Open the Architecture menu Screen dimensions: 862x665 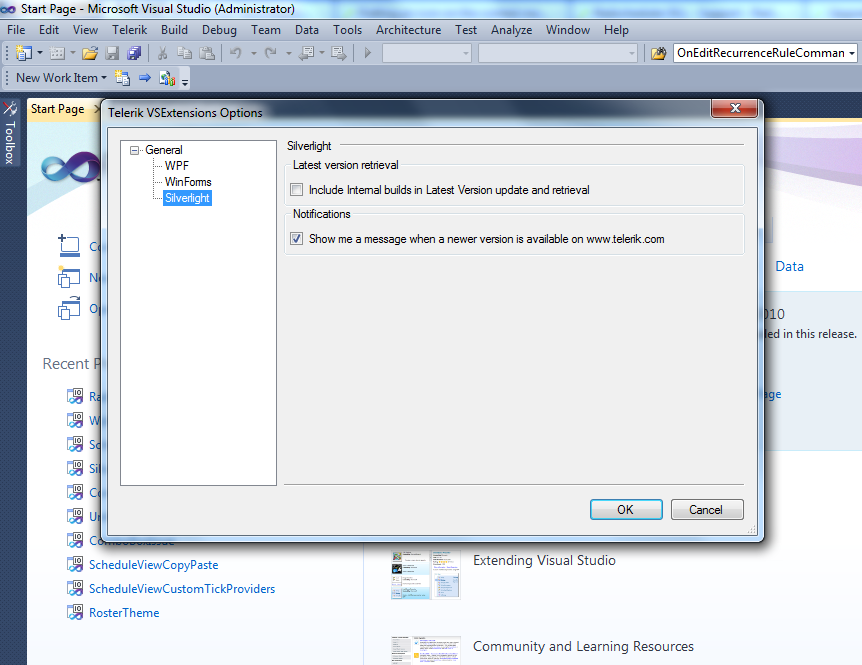408,30
